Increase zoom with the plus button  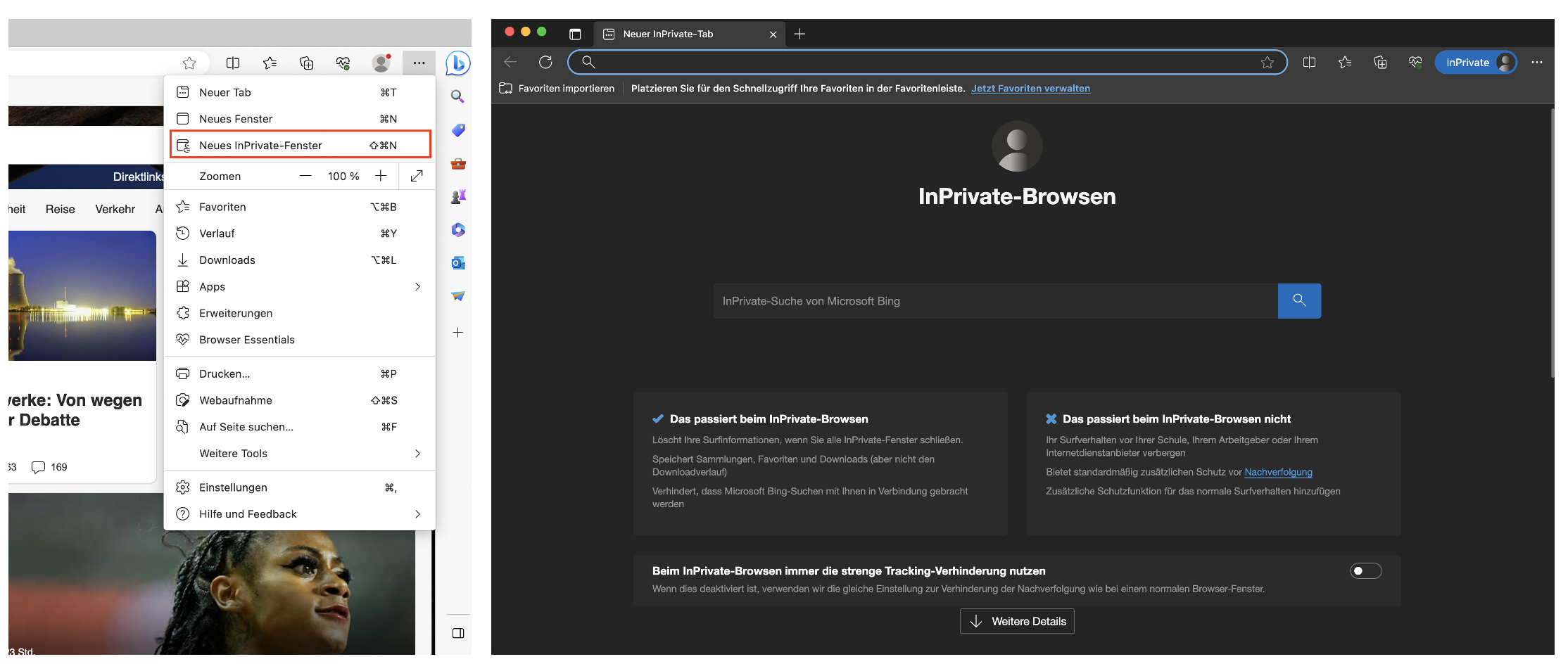[x=381, y=176]
